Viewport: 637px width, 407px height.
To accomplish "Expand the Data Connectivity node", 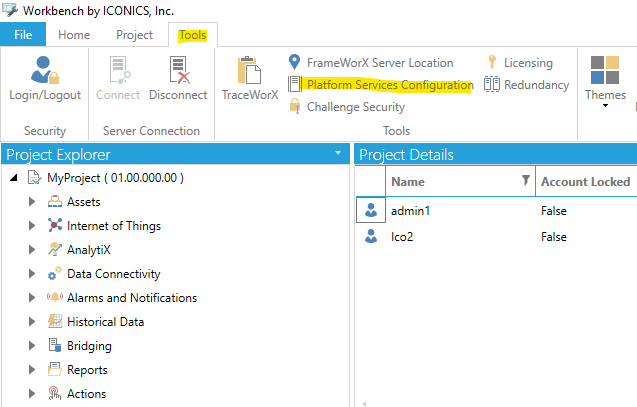I will point(32,274).
